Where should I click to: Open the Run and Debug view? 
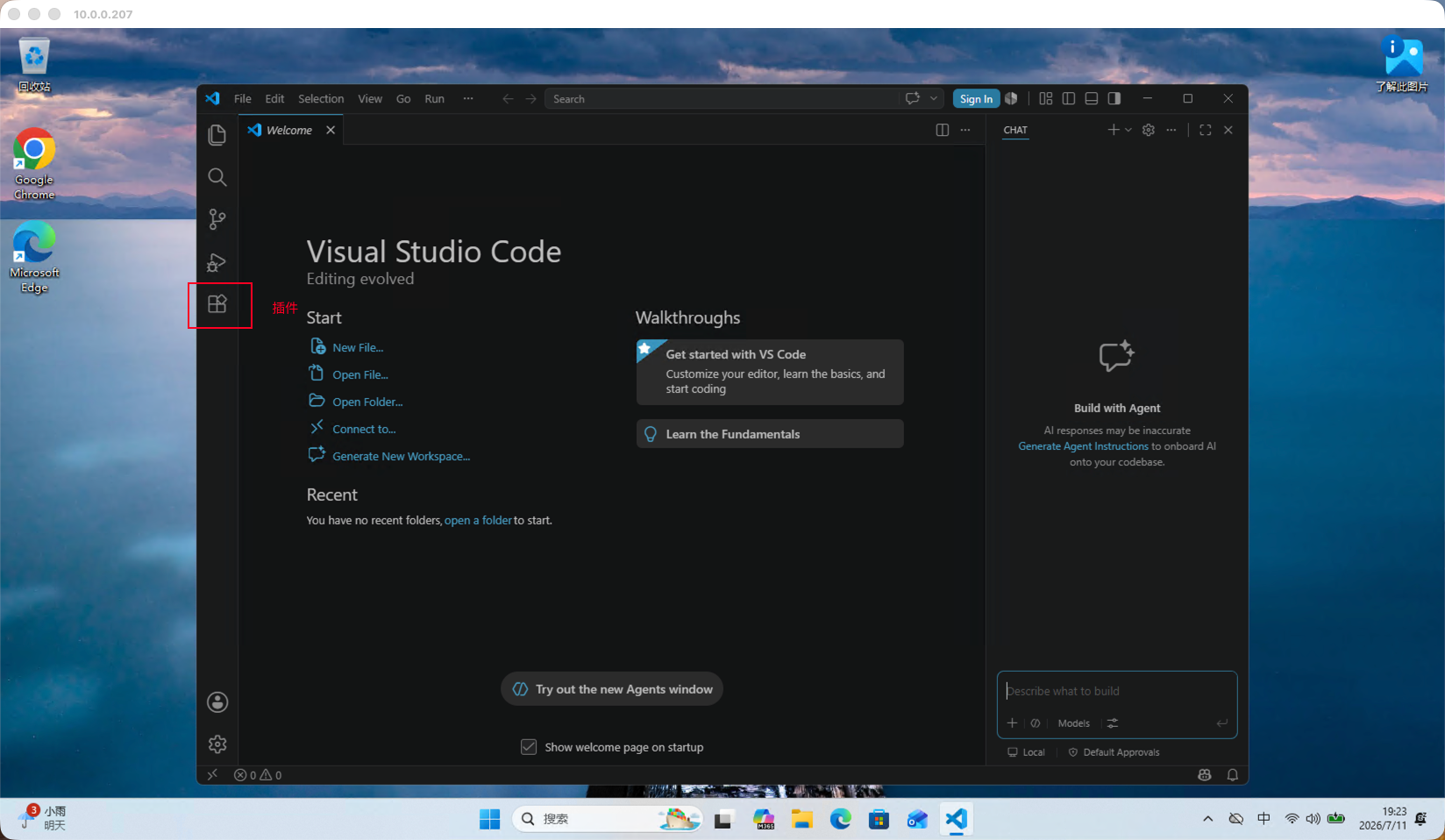(x=217, y=262)
